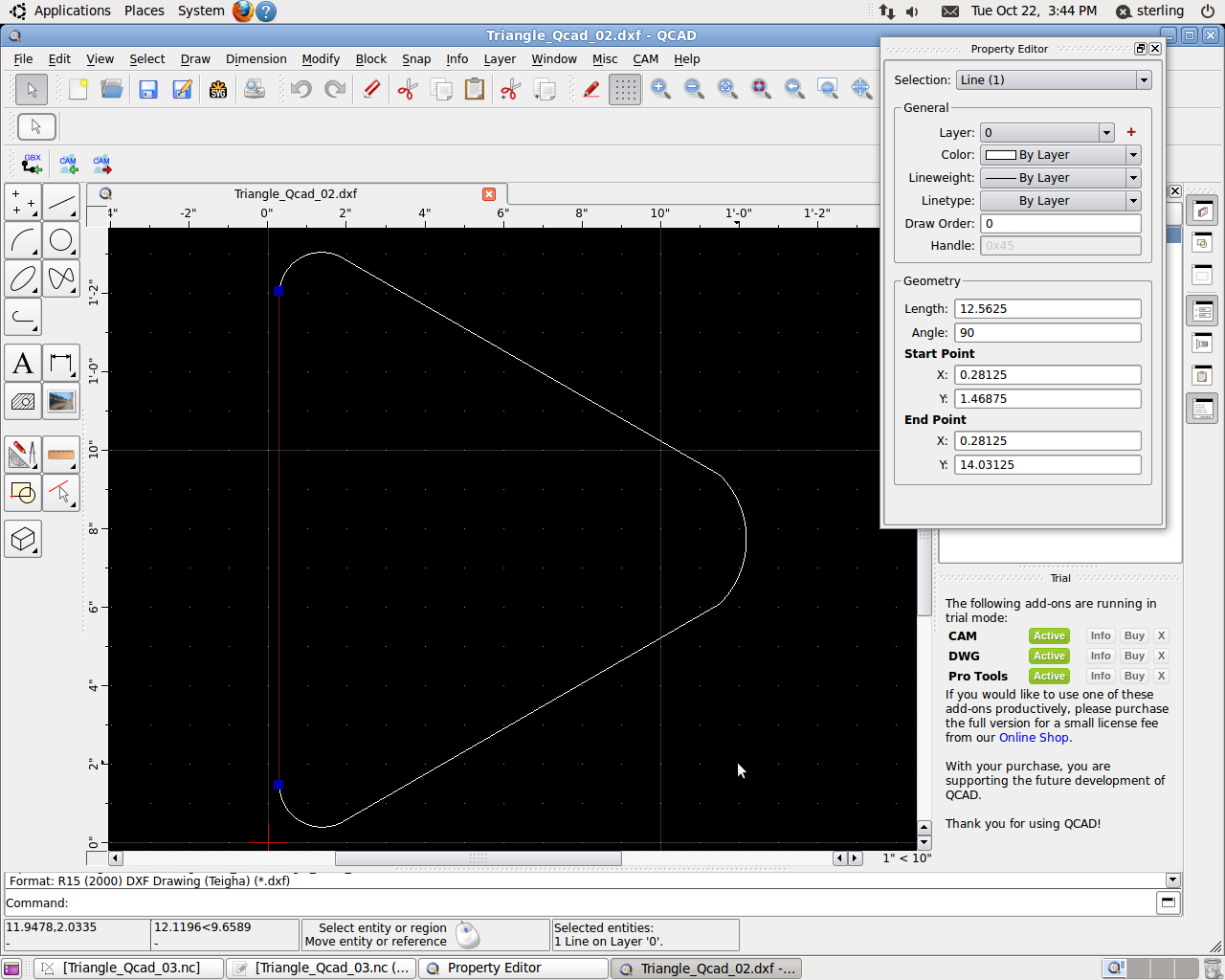
Task: Click the GBX import icon
Action: tap(32, 165)
